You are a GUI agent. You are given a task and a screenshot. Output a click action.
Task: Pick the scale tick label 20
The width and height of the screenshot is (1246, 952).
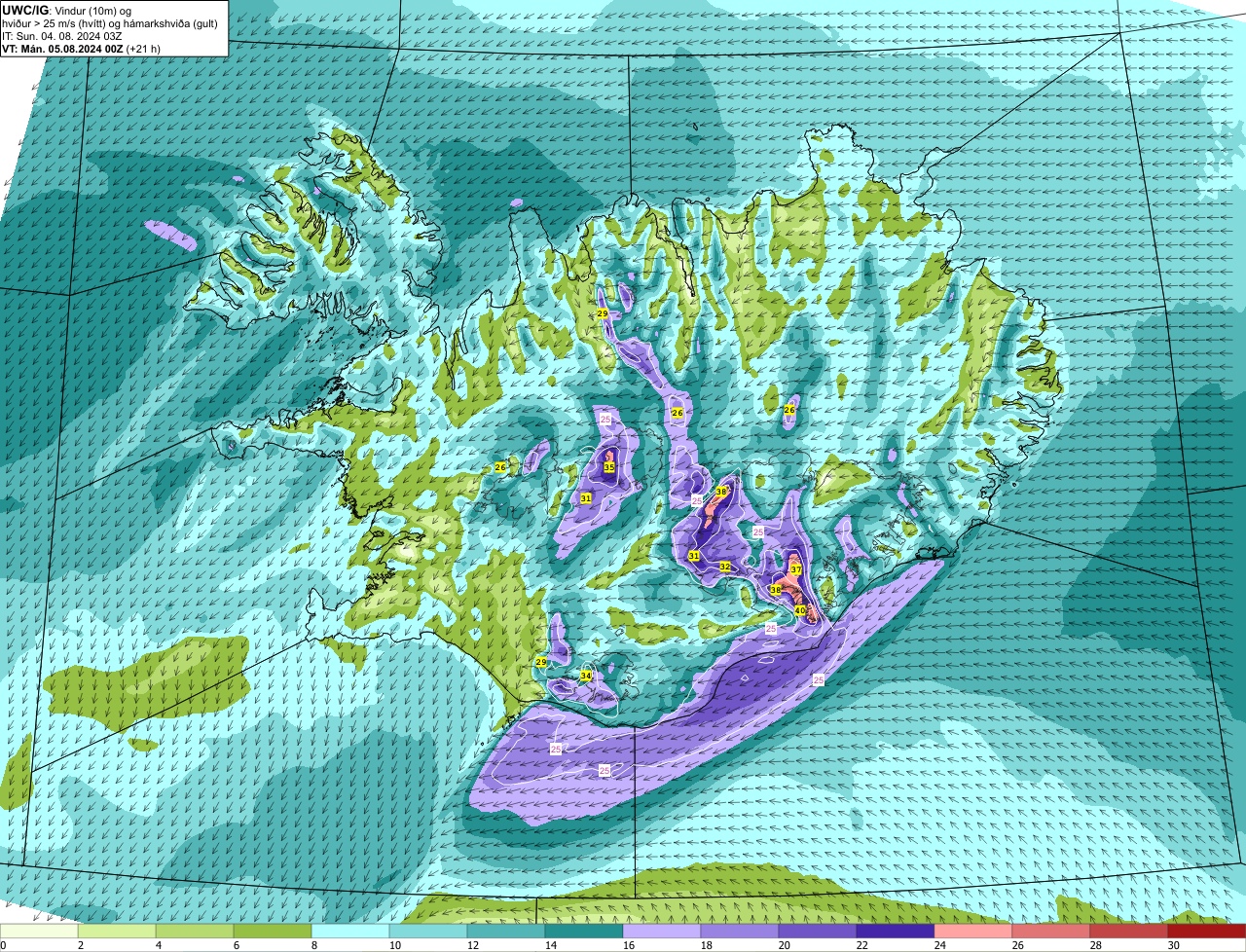tap(785, 945)
